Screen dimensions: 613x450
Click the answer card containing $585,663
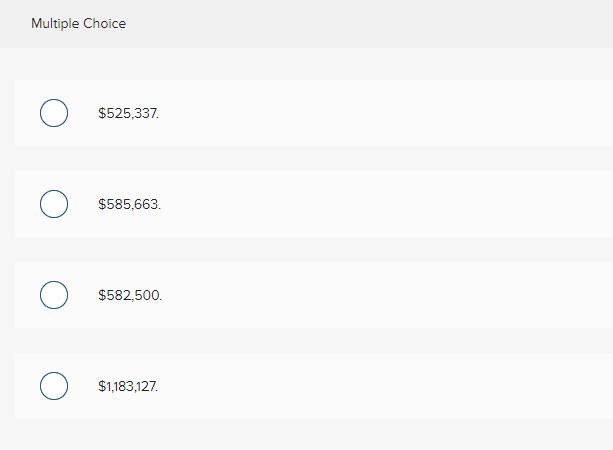point(350,204)
